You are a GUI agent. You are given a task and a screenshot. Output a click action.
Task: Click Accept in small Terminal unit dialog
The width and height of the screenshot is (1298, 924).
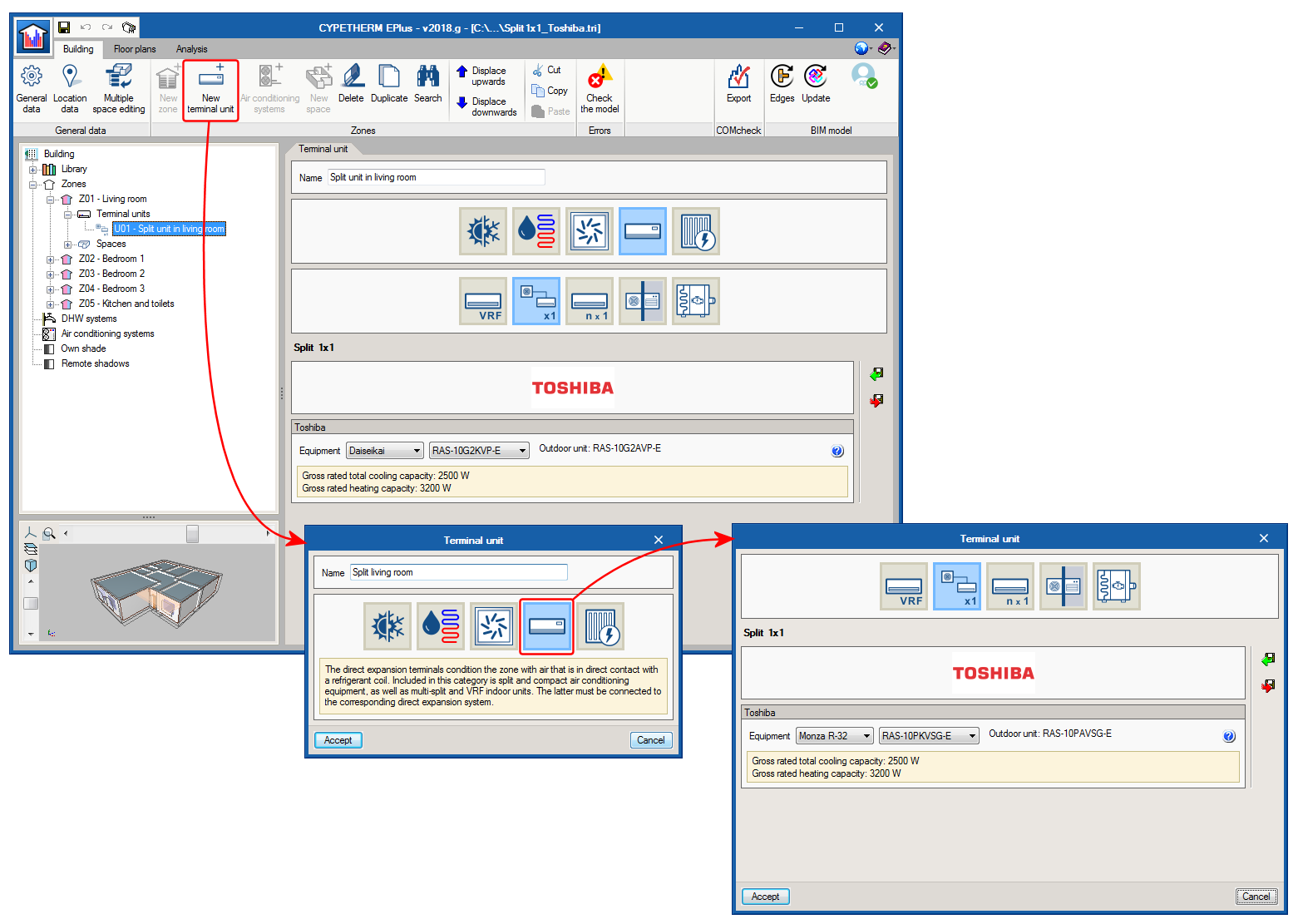338,740
